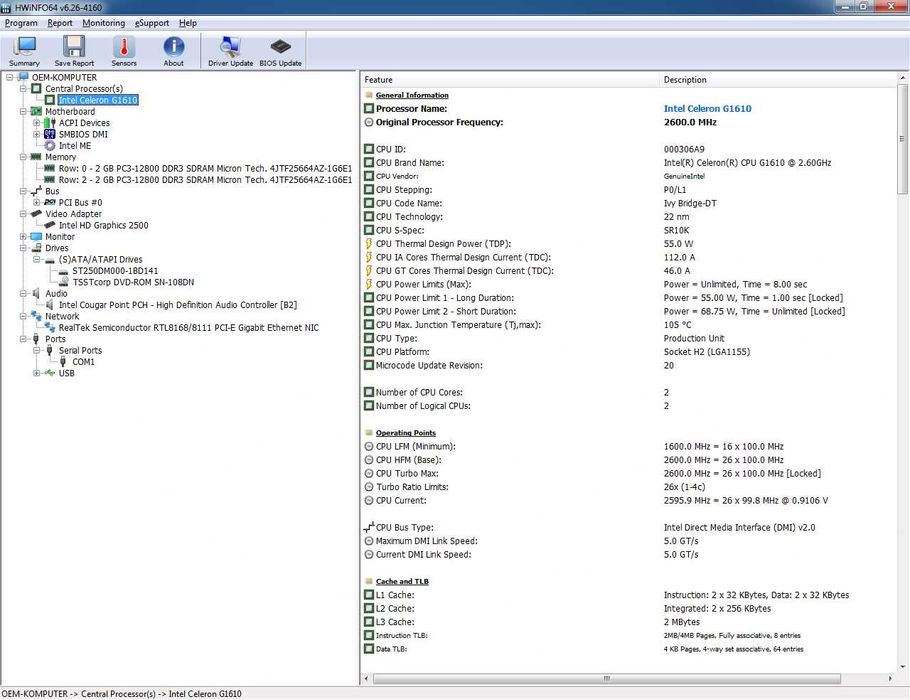Select the ST250DM000-1BD141 drive
Screen dimensions: 910x700
tap(115, 270)
